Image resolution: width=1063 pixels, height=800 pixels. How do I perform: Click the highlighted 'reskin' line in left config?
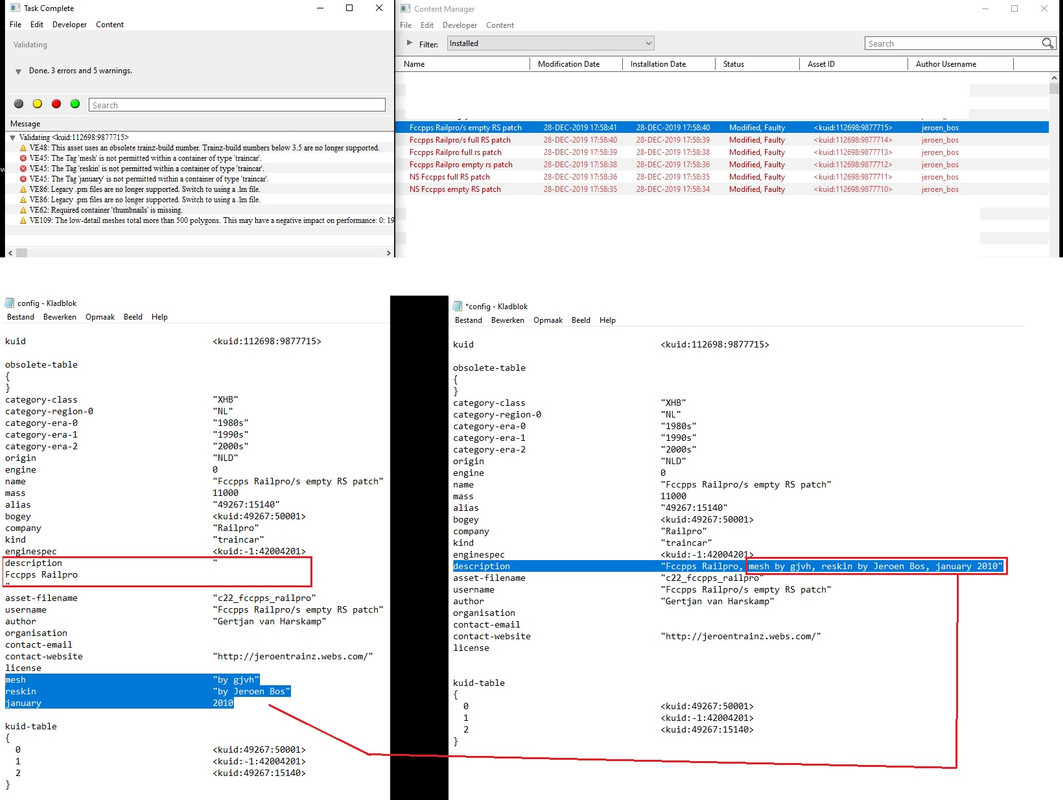(x=148, y=692)
